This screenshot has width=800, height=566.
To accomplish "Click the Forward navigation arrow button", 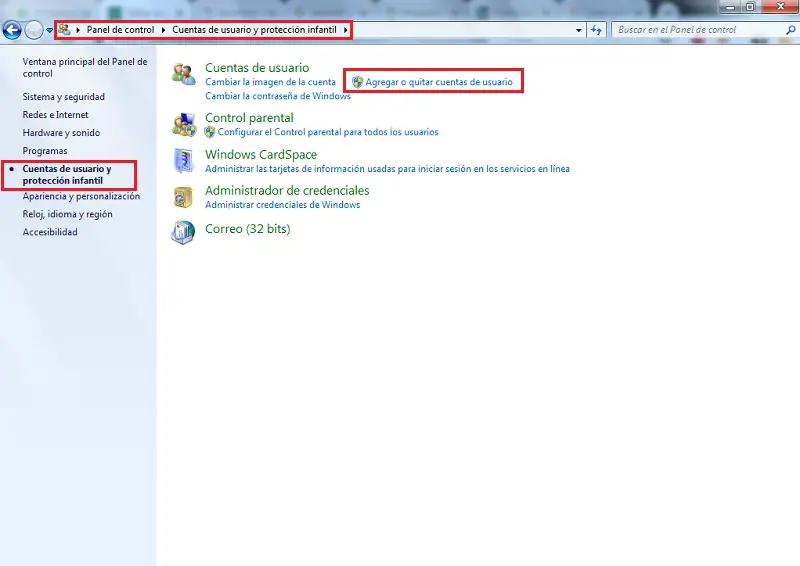I will click(x=34, y=30).
